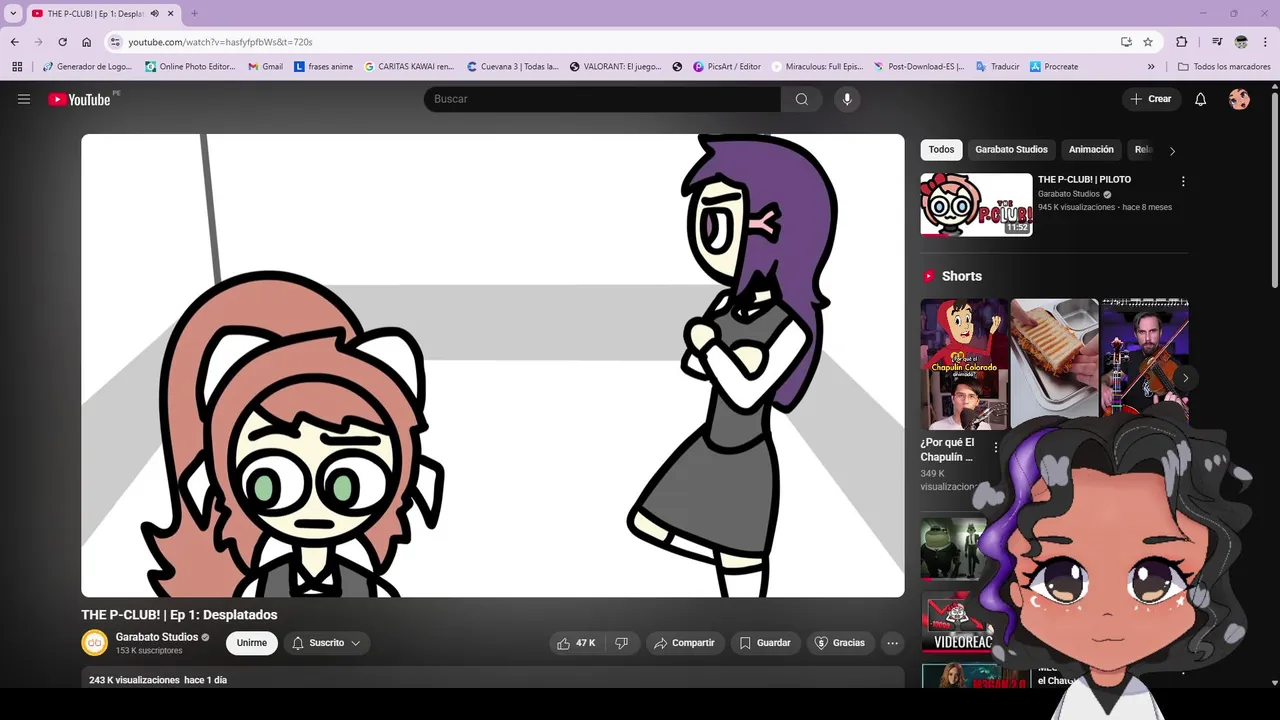This screenshot has width=1280, height=720.
Task: Click the Crear create button
Action: [1151, 99]
